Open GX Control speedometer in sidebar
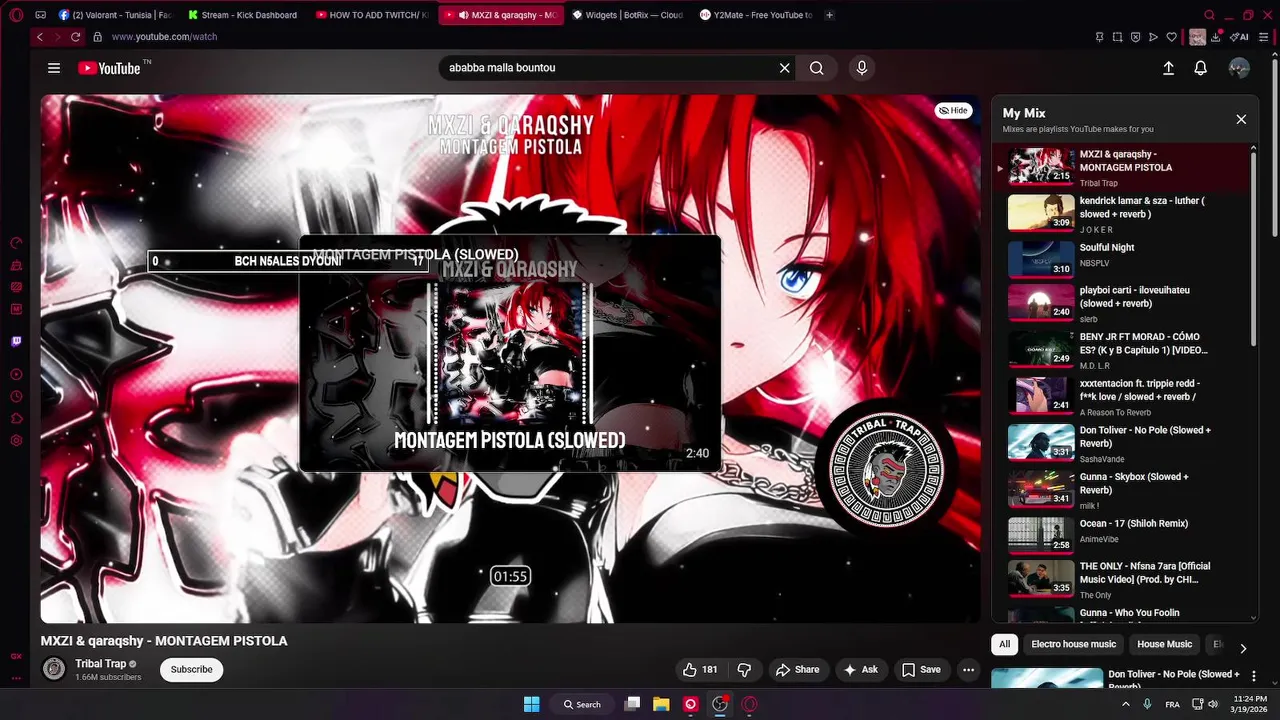1280x720 pixels. [16, 243]
